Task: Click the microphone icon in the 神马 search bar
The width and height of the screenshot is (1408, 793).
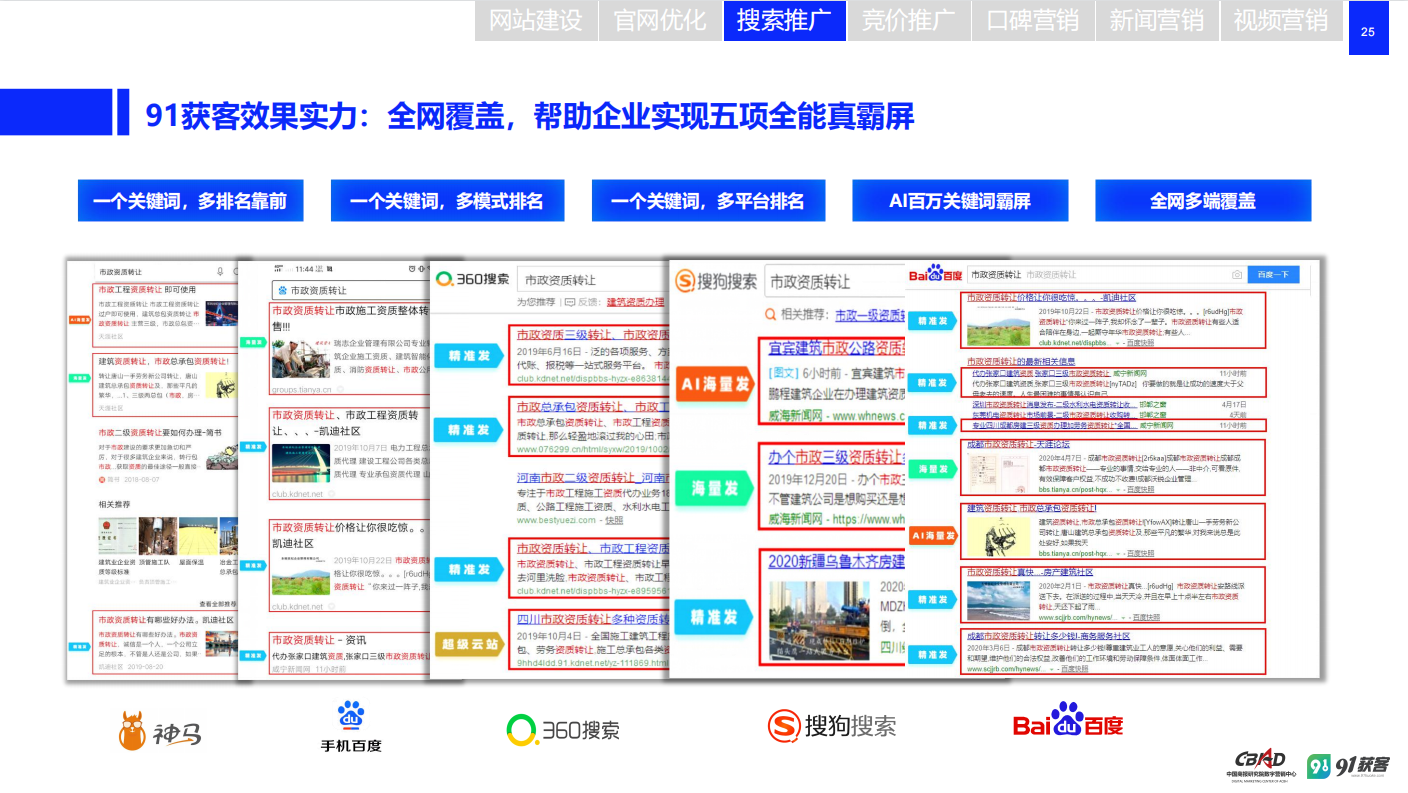Action: point(220,271)
